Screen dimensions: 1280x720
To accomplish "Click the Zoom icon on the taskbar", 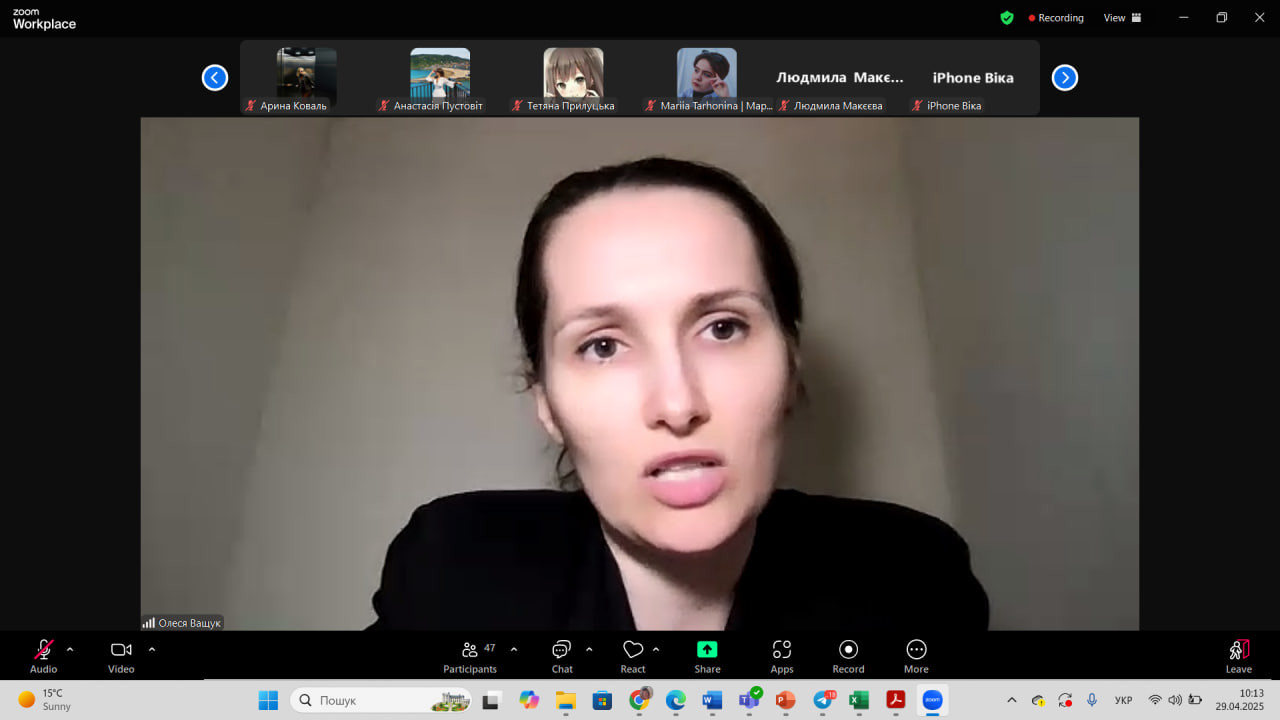I will coord(932,700).
